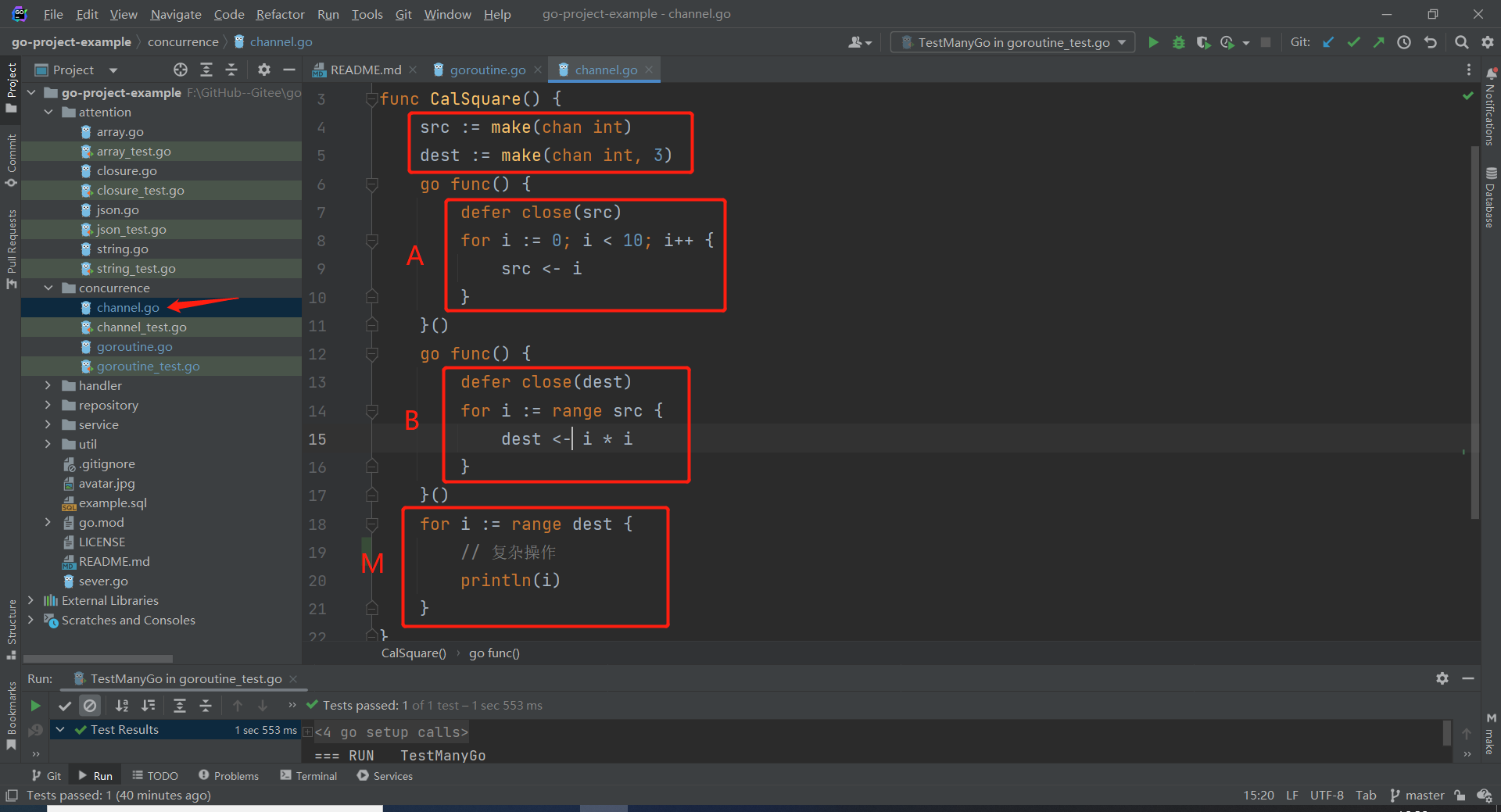1501x812 pixels.
Task: Toggle show passed tests checkmark
Action: 65,706
